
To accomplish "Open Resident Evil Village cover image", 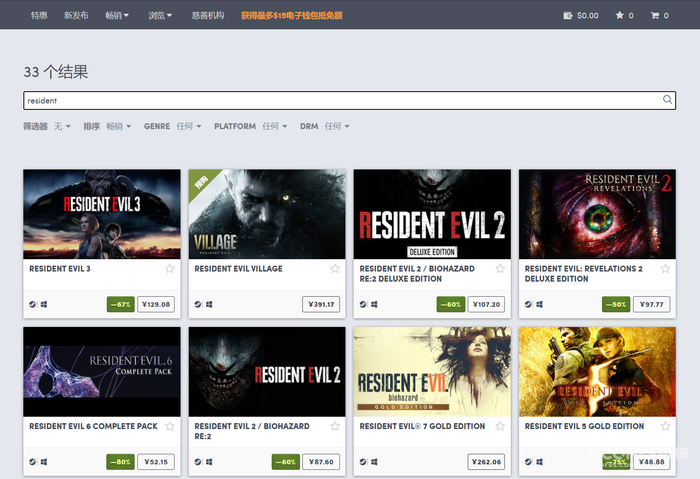I will pos(267,214).
